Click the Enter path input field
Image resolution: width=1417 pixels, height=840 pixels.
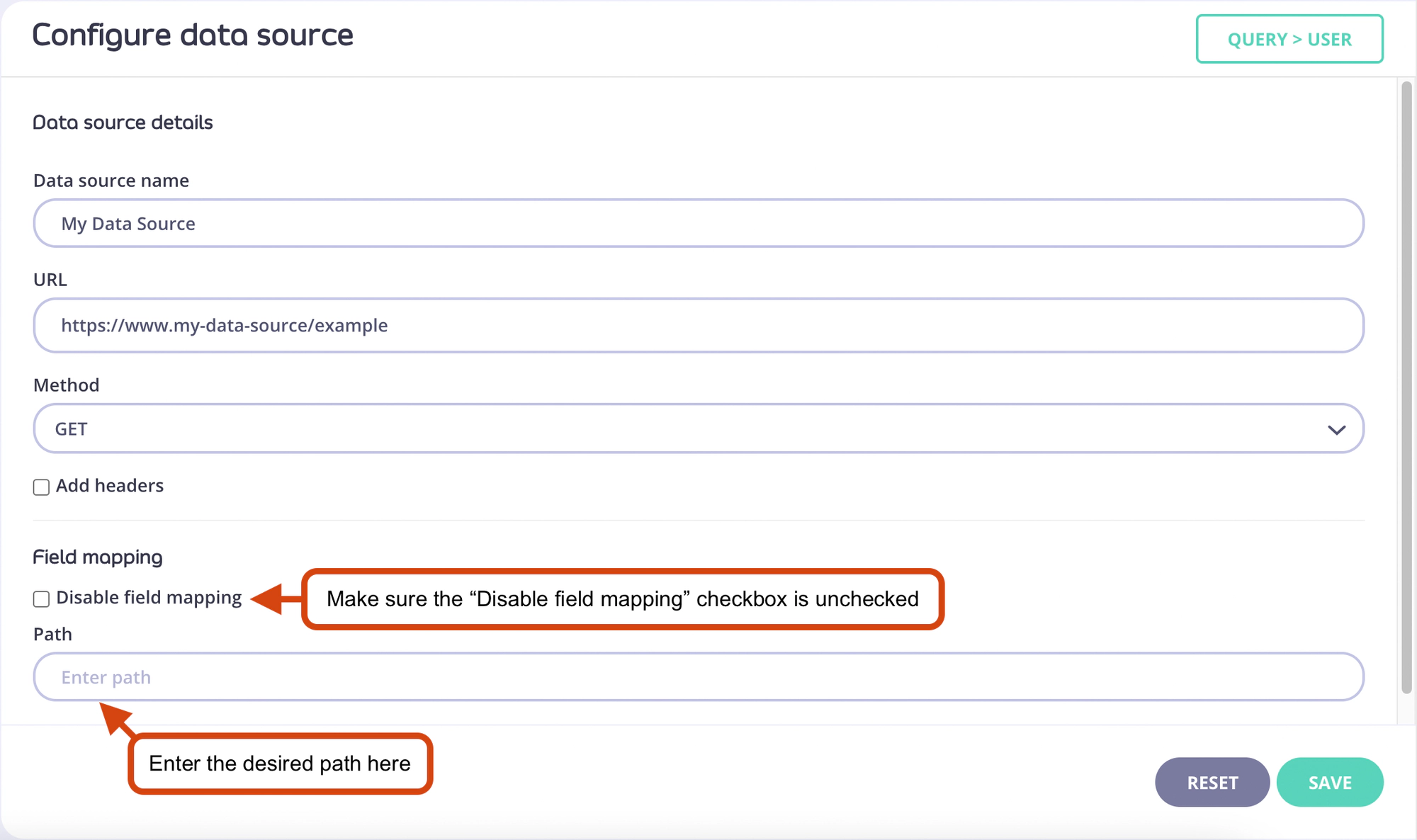(x=698, y=677)
